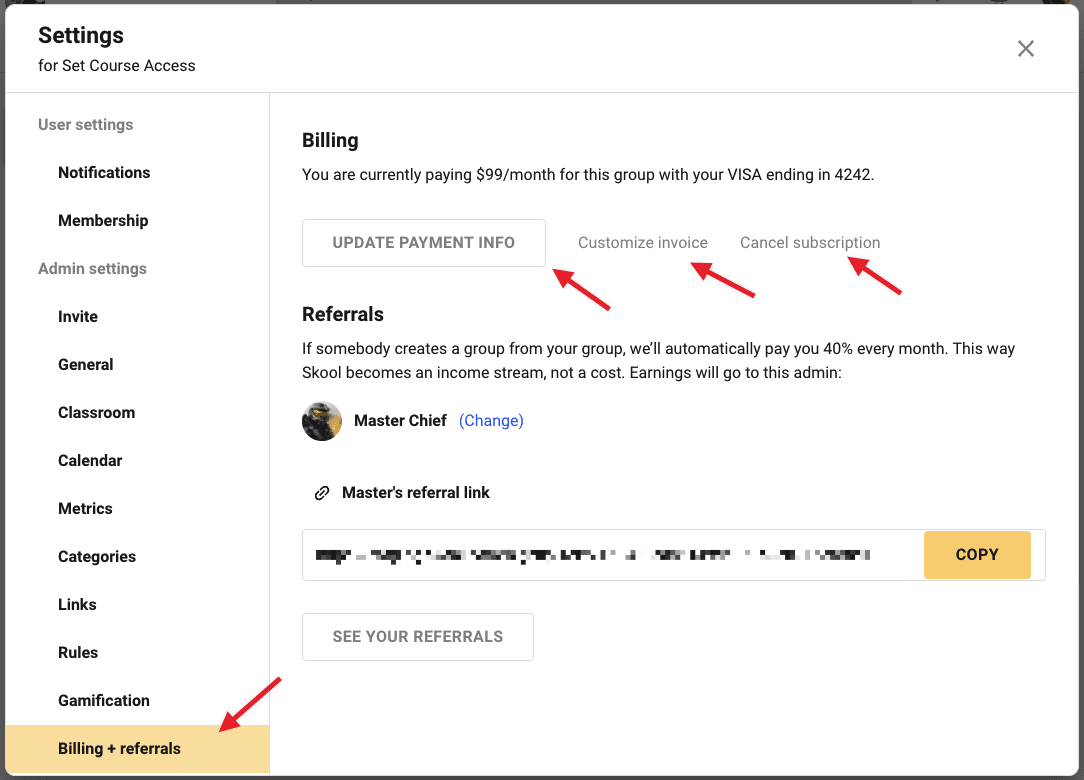Click the Update Payment Info button
Image resolution: width=1084 pixels, height=780 pixels.
tap(424, 243)
